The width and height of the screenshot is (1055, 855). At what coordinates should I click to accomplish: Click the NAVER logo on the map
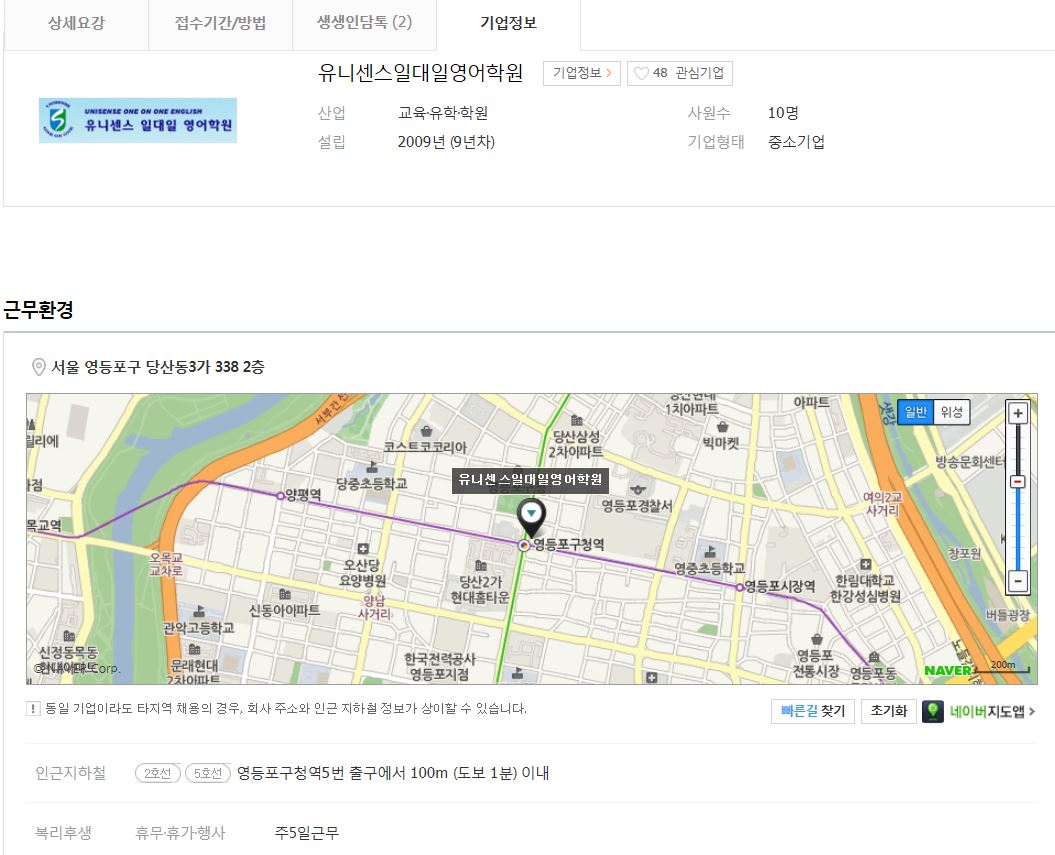pos(948,670)
